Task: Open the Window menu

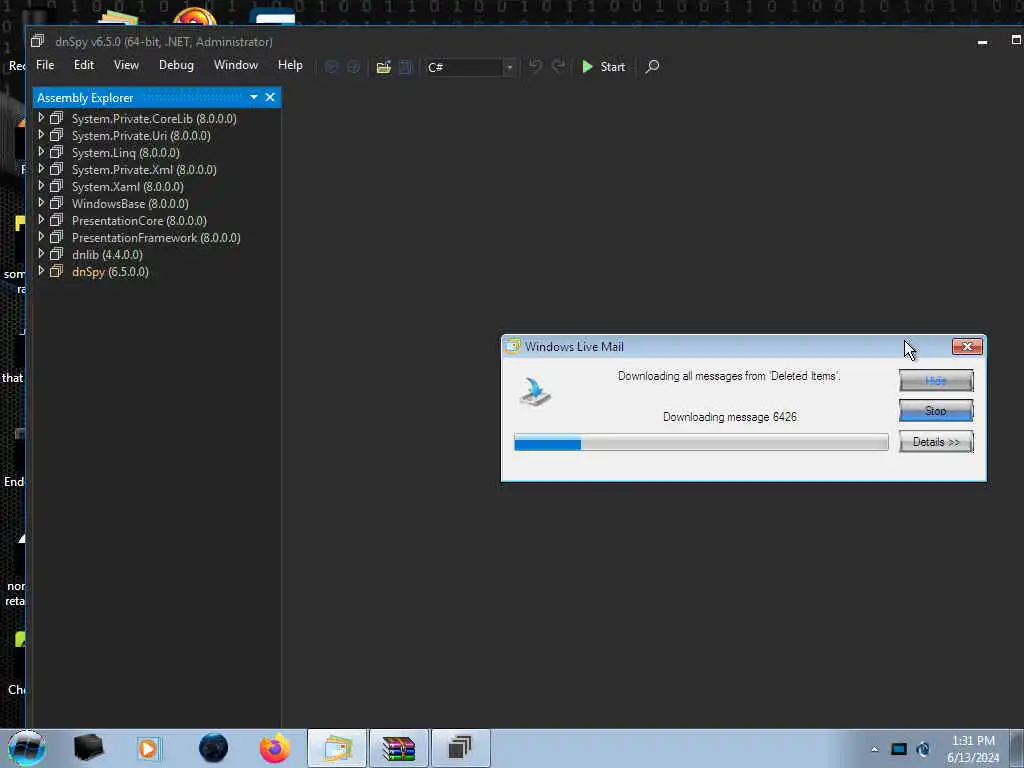Action: pyautogui.click(x=236, y=65)
